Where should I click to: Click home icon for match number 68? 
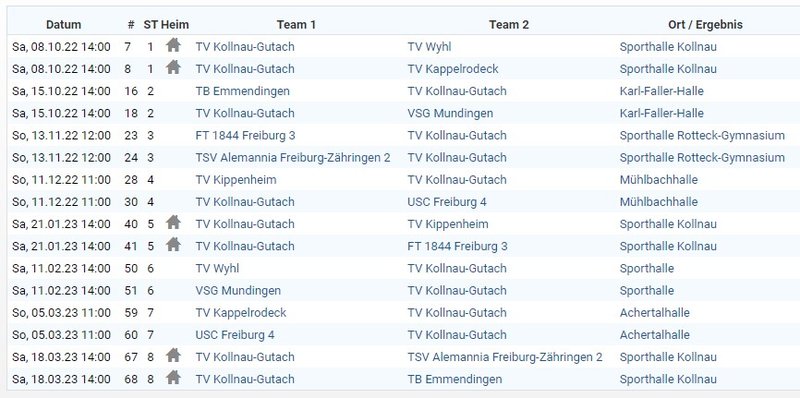[173, 378]
